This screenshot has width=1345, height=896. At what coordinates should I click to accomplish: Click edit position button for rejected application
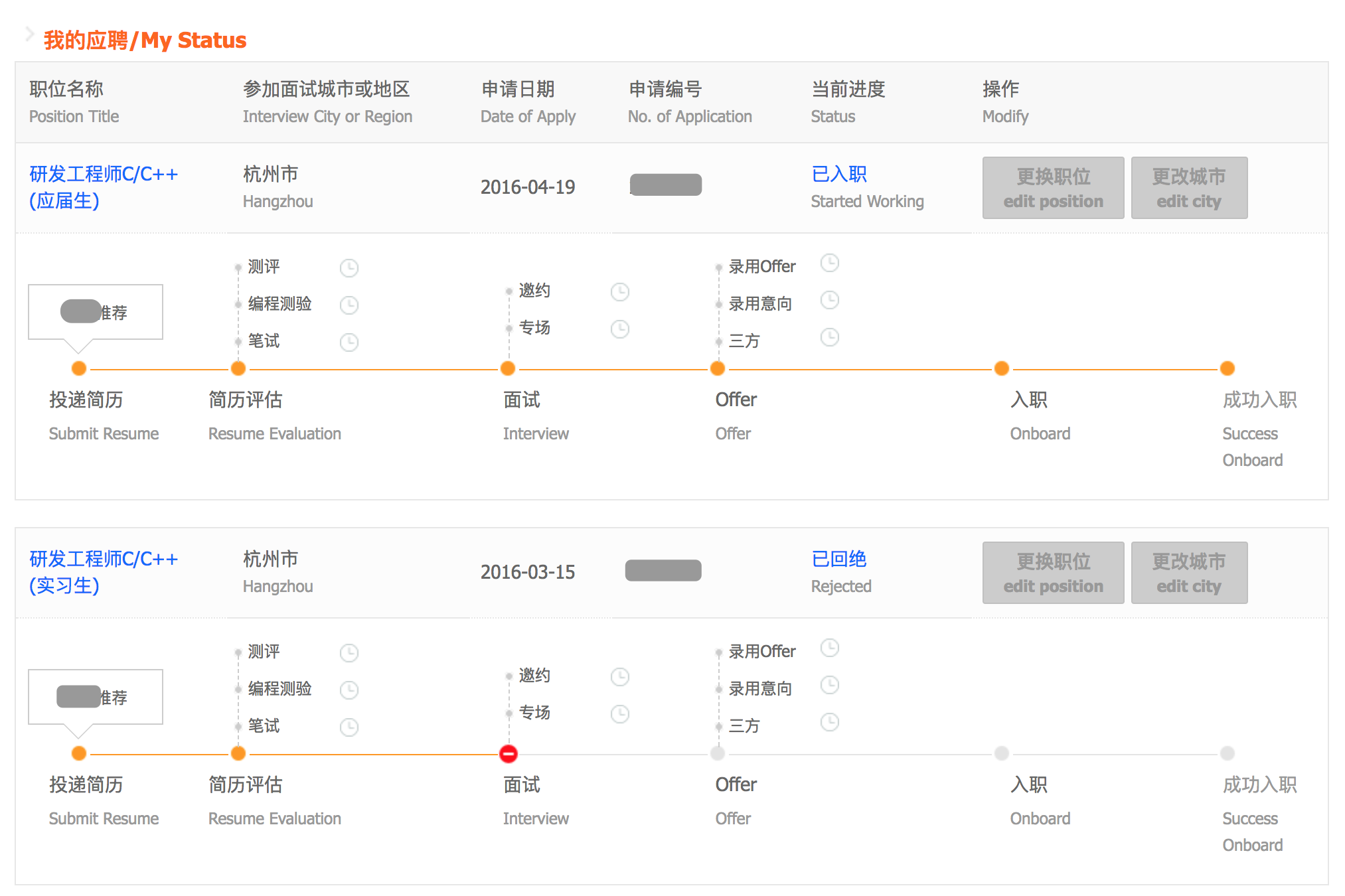pos(1053,573)
